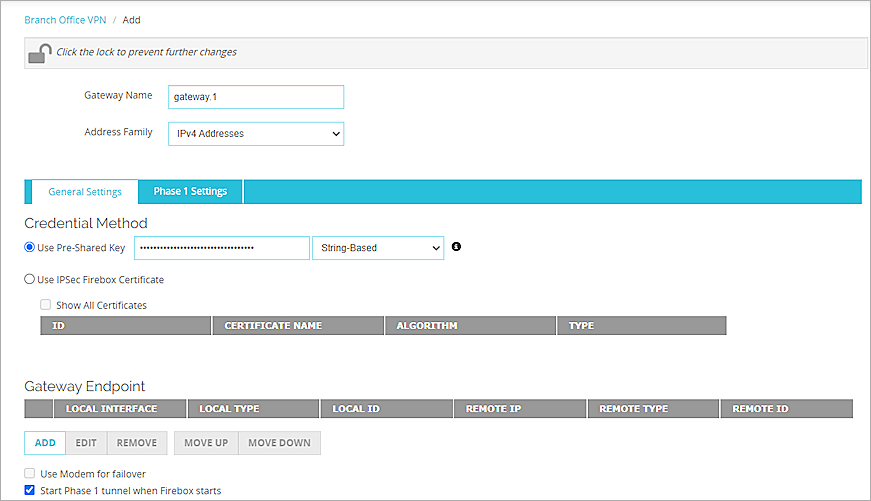Screen dimensions: 871x501
Task: Enable Show All Certificates checkbox
Action: point(46,305)
